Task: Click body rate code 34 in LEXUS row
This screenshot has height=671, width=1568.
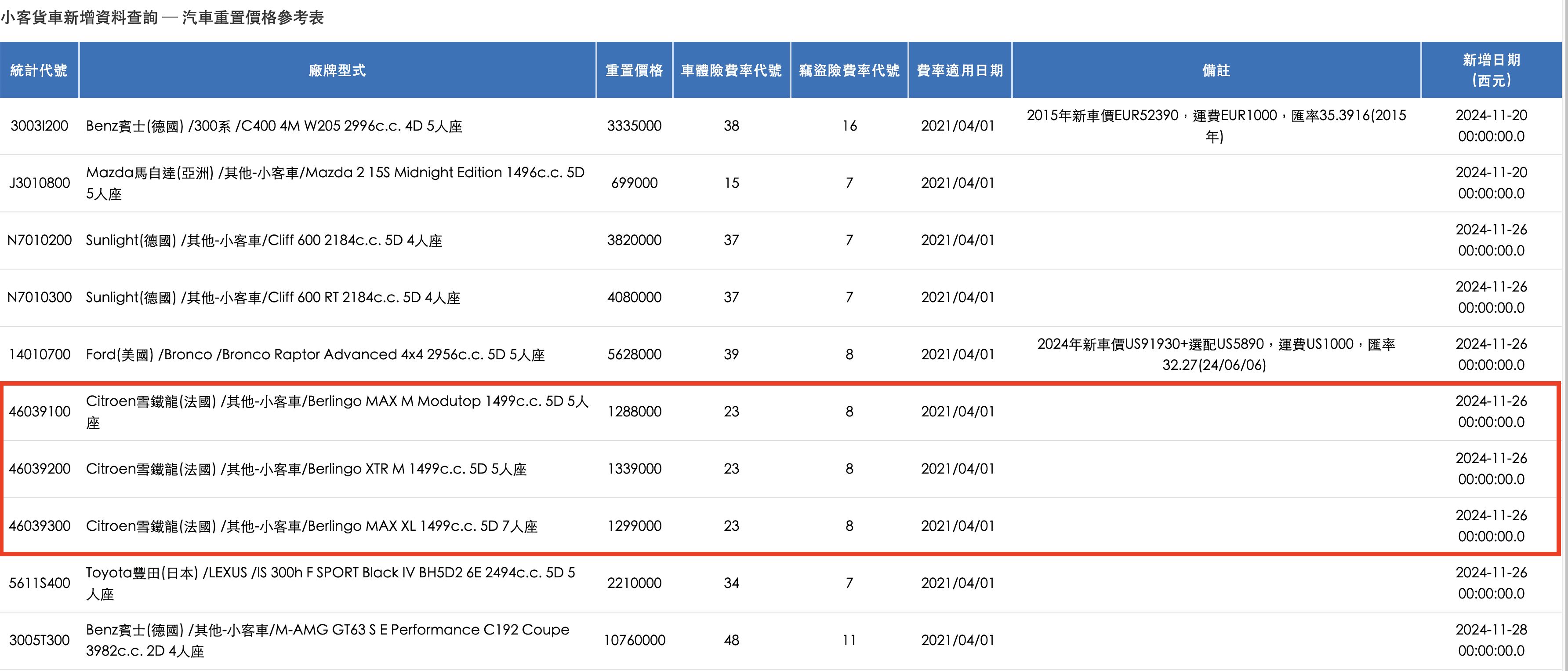Action: pos(732,584)
